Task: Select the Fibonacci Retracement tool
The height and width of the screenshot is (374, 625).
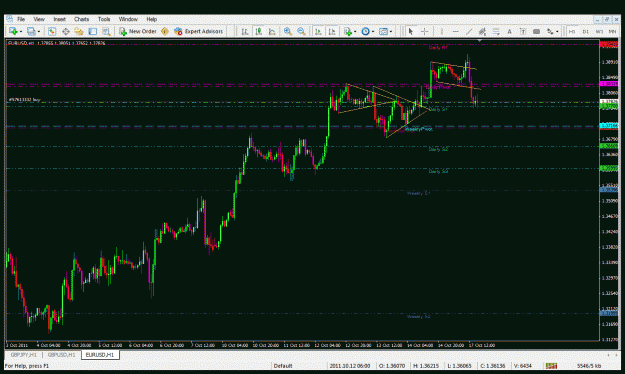Action: point(496,31)
